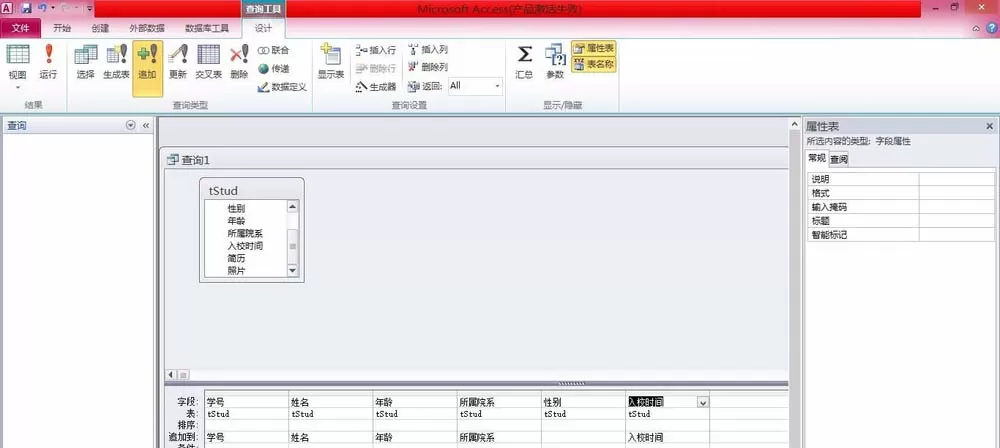The image size is (1000, 448).
Task: Choose the Select (选择) query type
Action: pos(85,62)
